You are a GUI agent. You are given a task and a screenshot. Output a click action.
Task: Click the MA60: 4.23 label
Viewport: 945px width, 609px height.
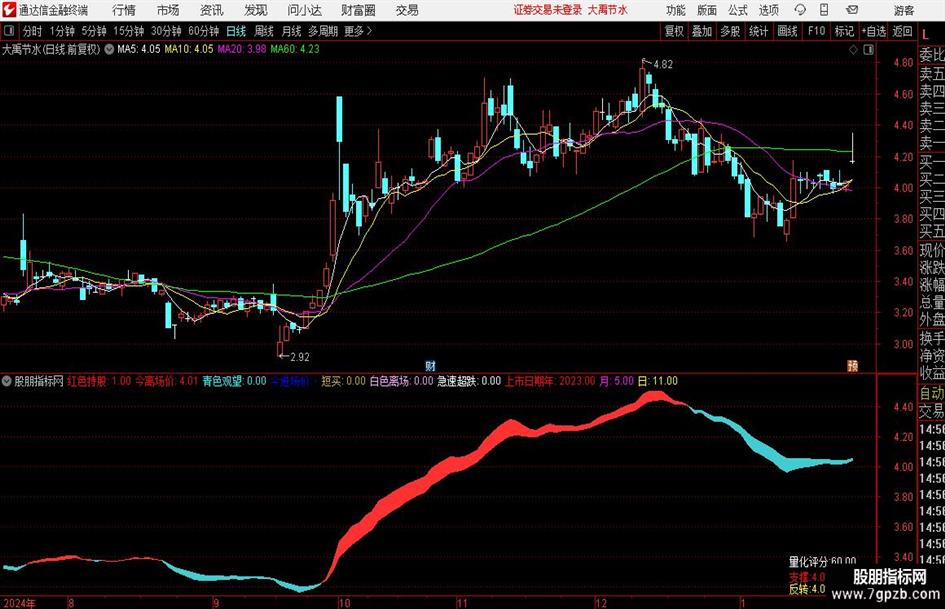pyautogui.click(x=295, y=49)
